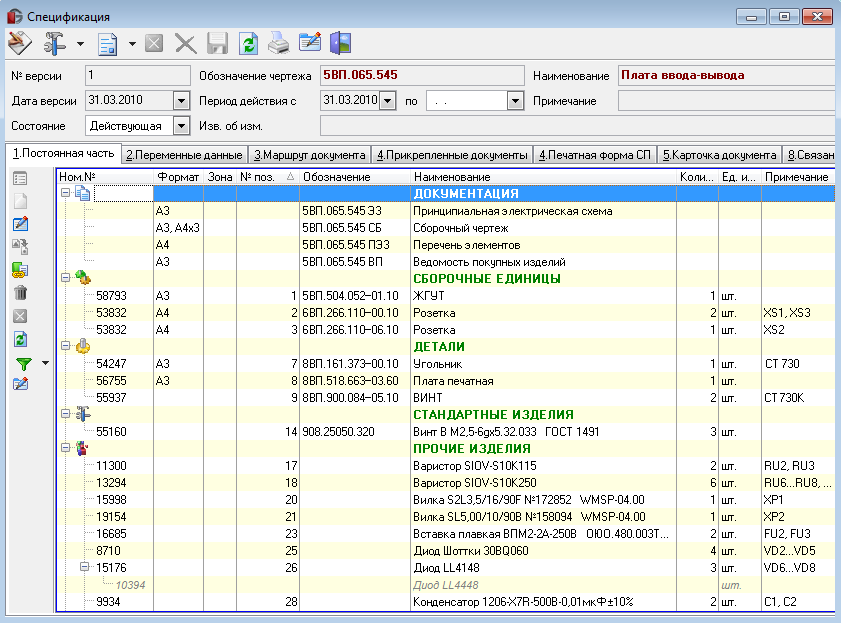
Task: Click the blue note-with-pencil edit icon in sidebar
Action: (20, 224)
